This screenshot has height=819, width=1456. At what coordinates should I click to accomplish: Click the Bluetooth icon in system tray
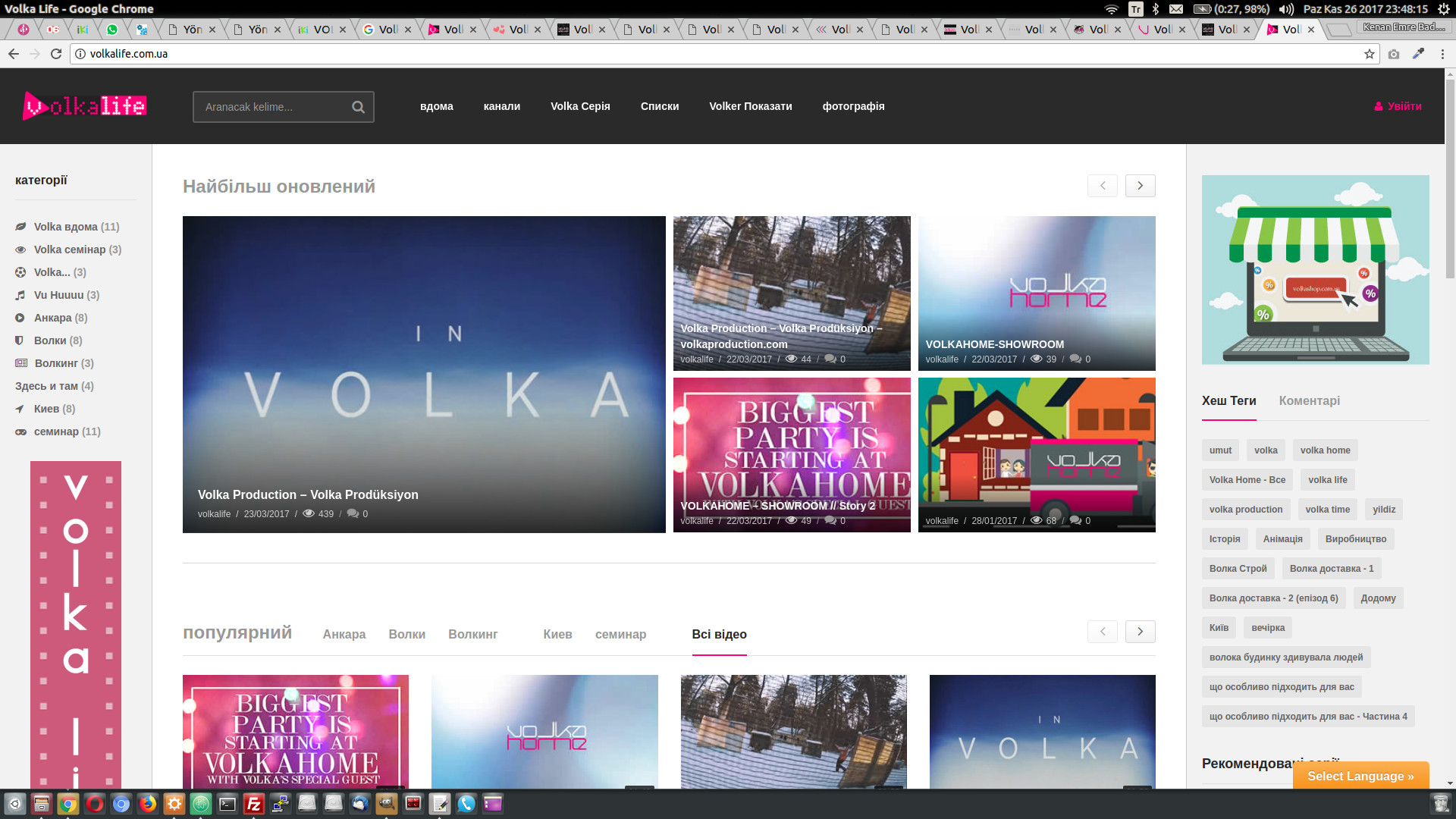[x=1156, y=9]
